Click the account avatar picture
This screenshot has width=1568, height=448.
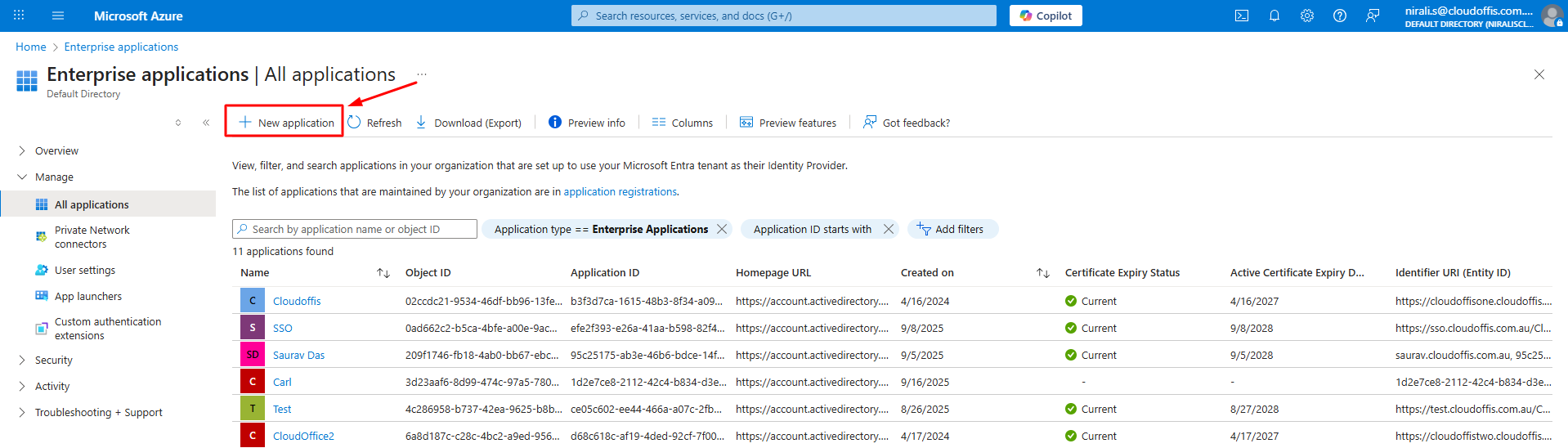(x=1552, y=16)
